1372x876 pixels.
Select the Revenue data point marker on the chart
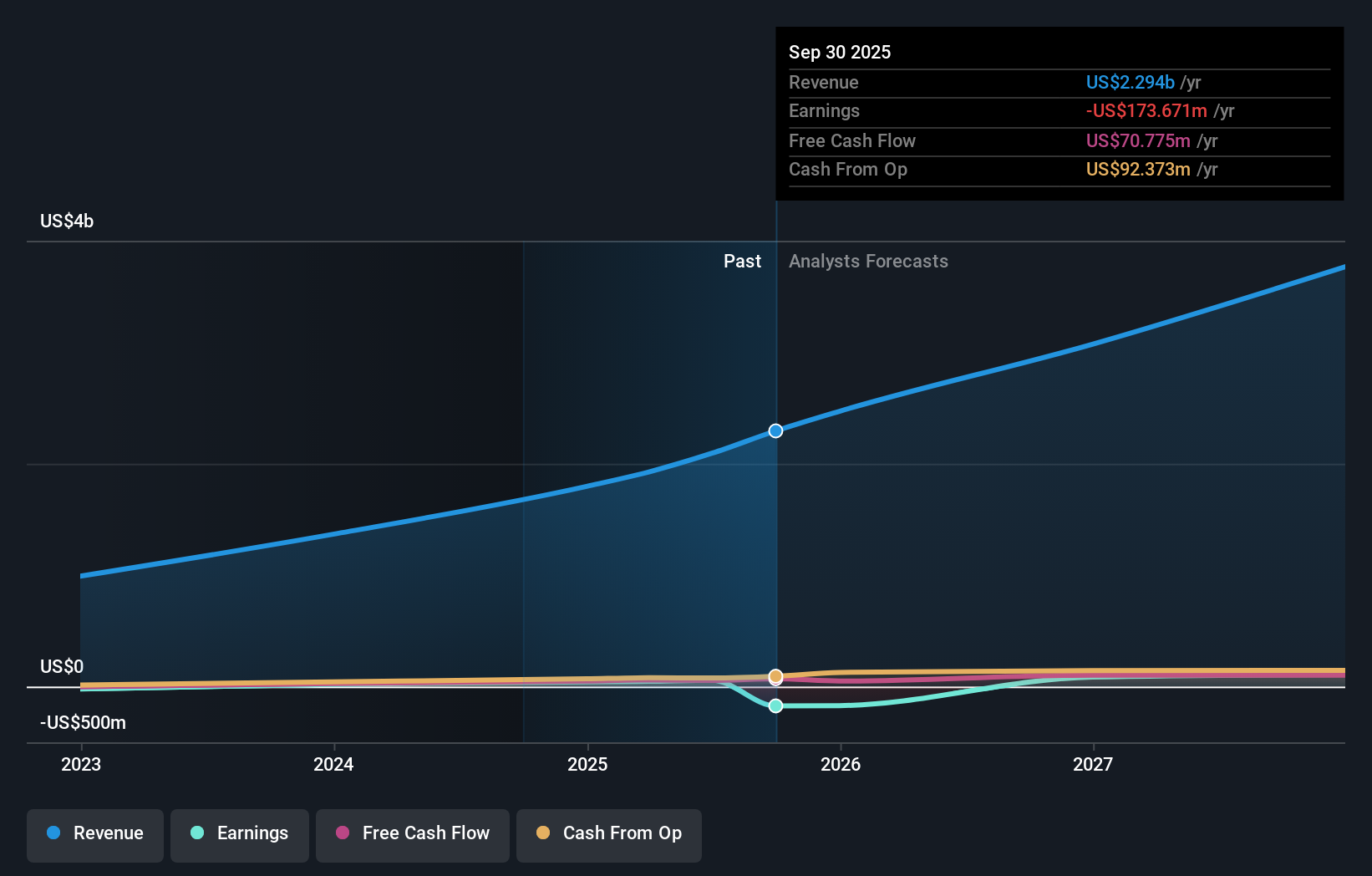click(775, 430)
